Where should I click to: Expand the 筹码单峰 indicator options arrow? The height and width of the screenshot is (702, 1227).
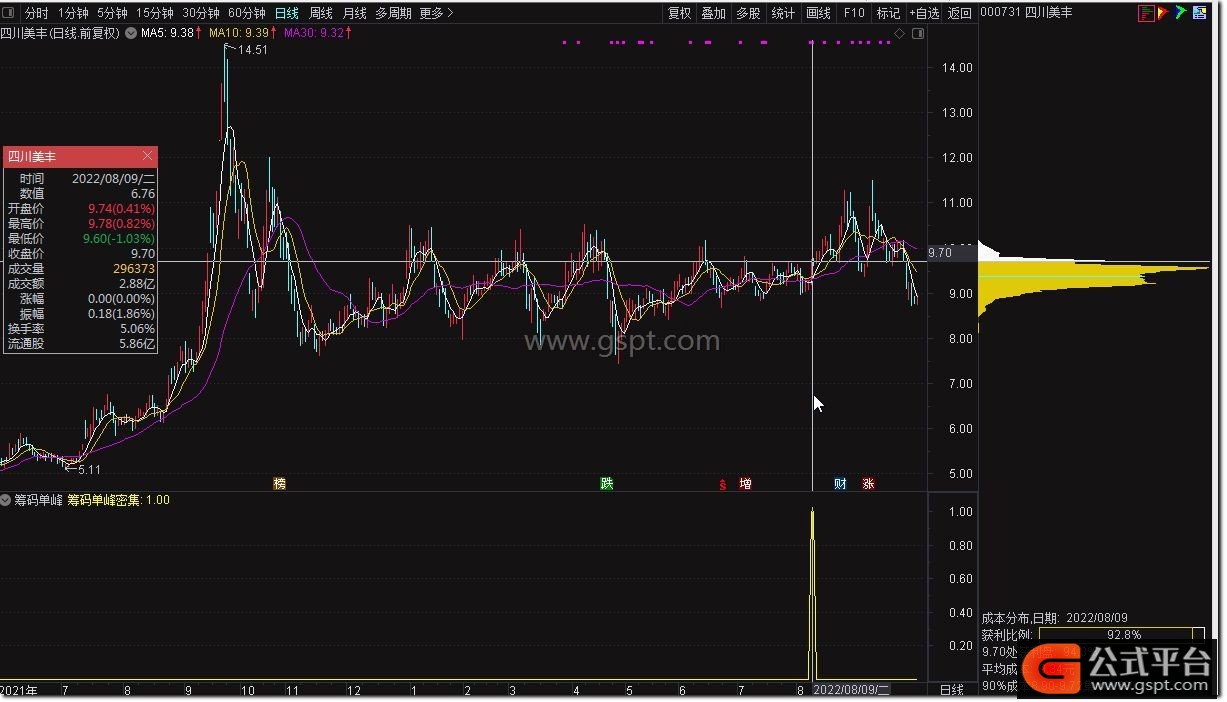(7, 500)
